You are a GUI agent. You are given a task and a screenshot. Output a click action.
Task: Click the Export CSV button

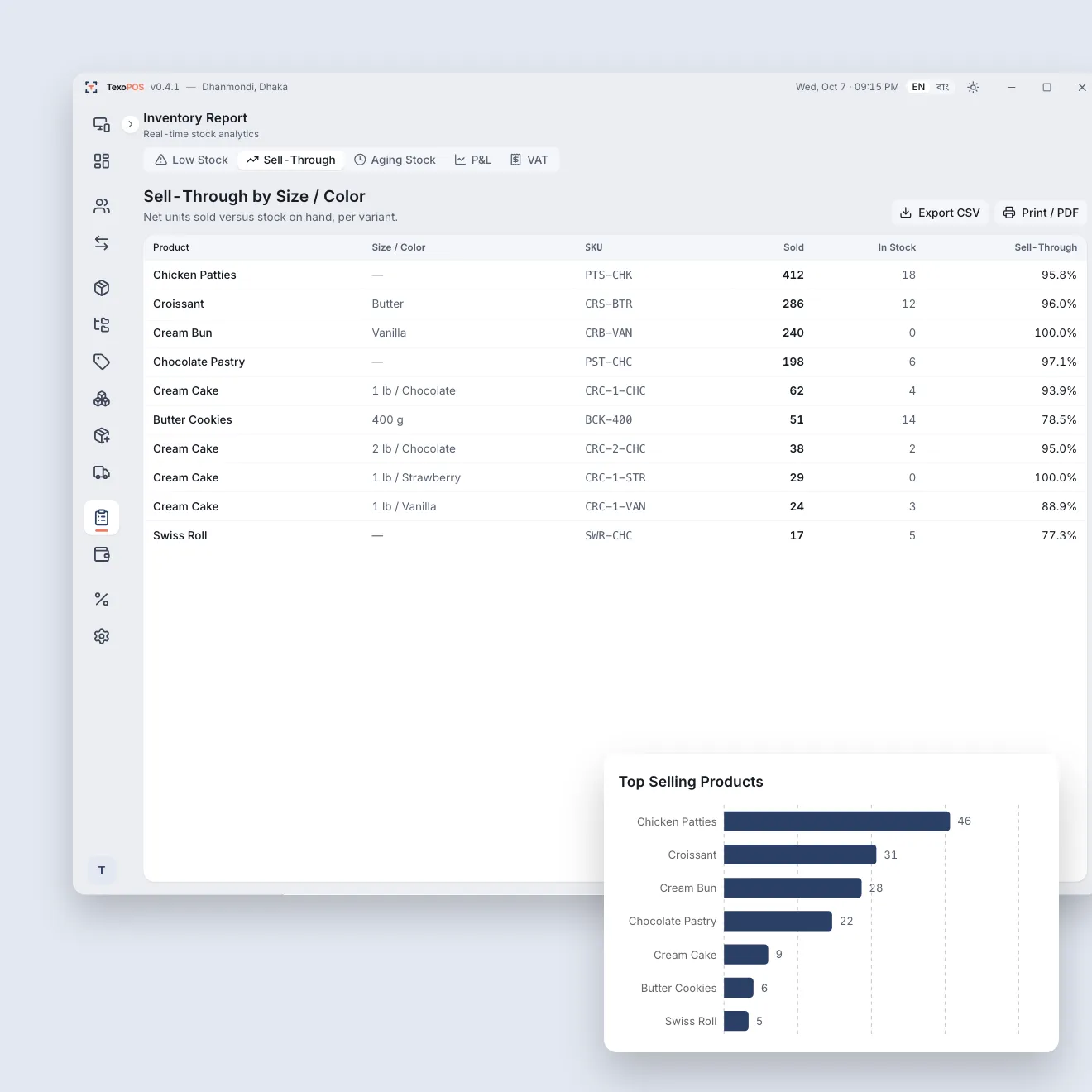[x=940, y=213]
